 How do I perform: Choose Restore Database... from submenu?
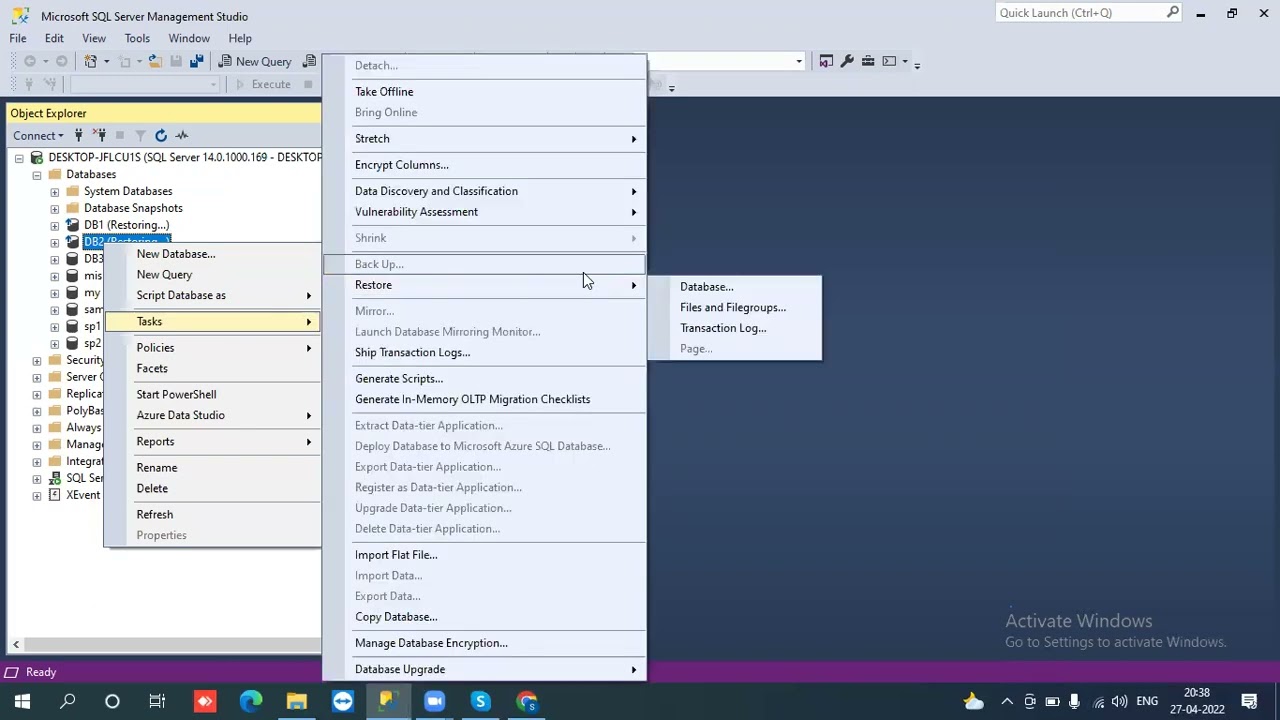[x=735, y=287]
